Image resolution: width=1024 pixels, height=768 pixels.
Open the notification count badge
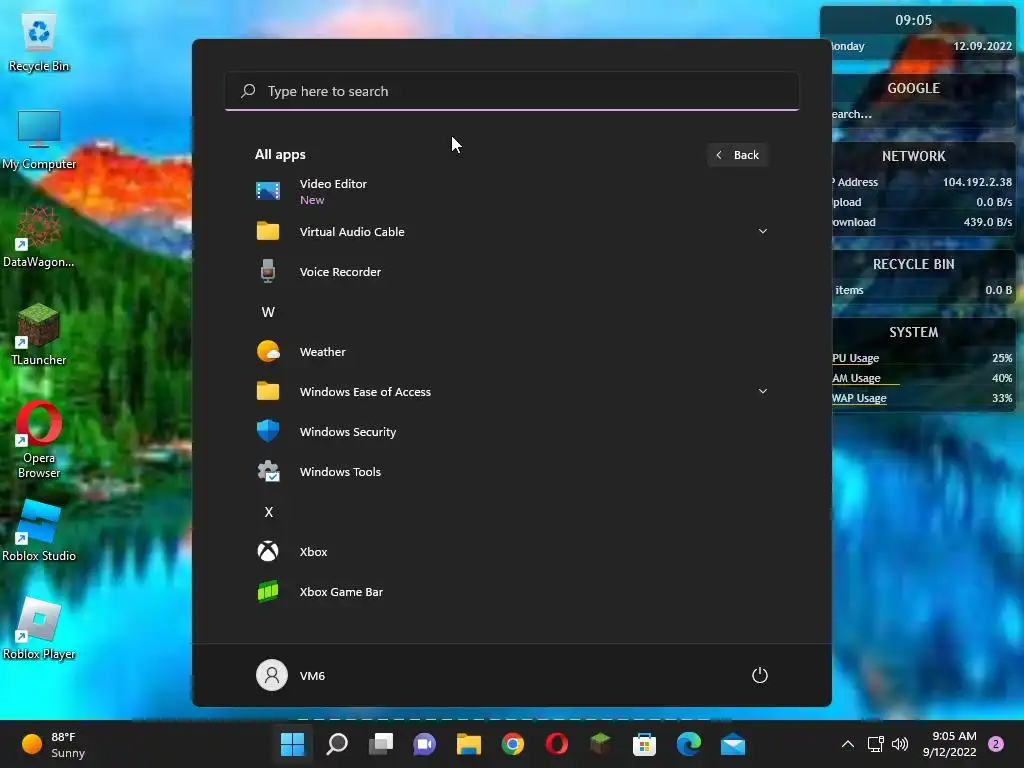996,744
